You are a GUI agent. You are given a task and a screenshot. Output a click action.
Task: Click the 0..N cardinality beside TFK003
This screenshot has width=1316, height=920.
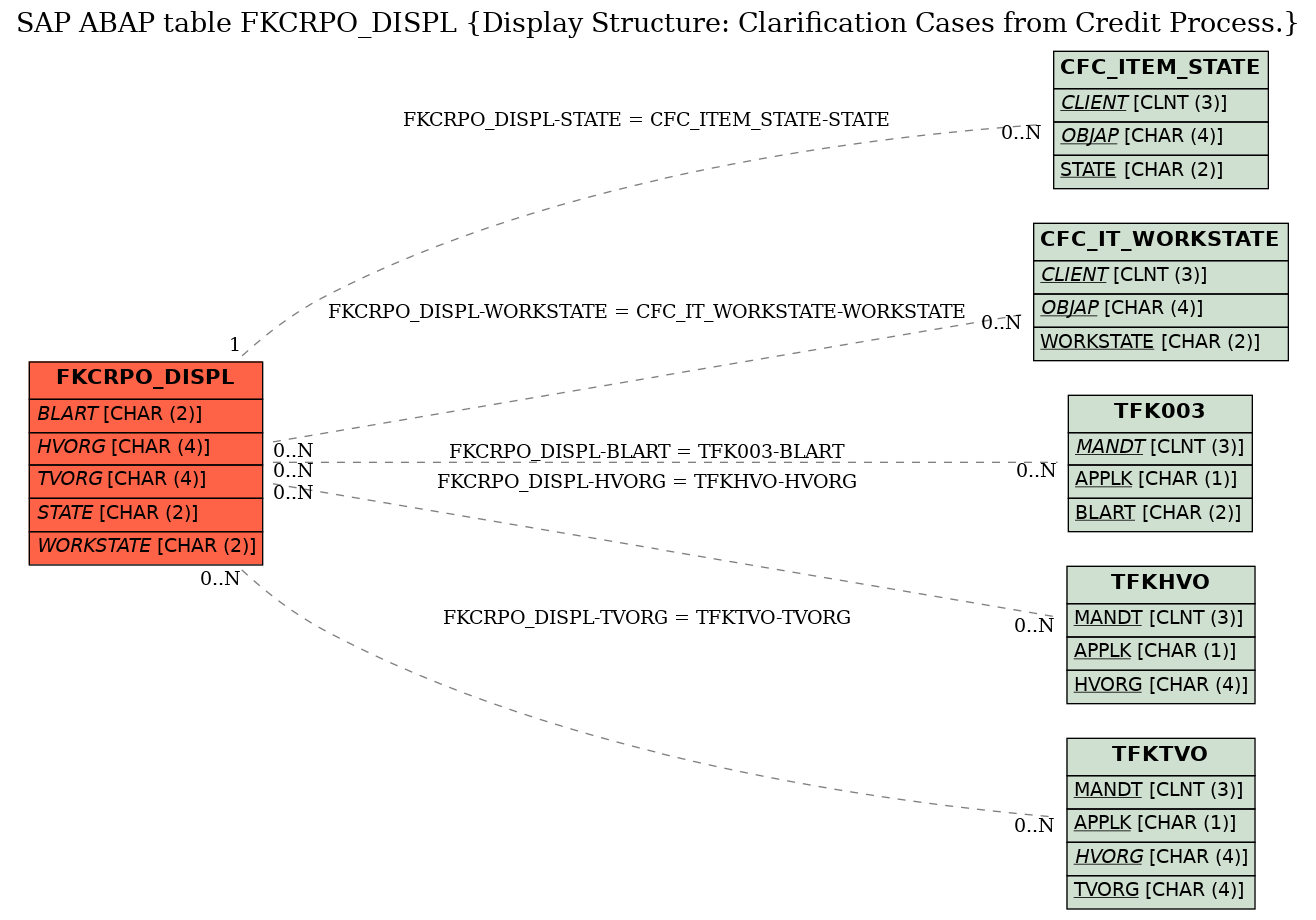(1036, 471)
